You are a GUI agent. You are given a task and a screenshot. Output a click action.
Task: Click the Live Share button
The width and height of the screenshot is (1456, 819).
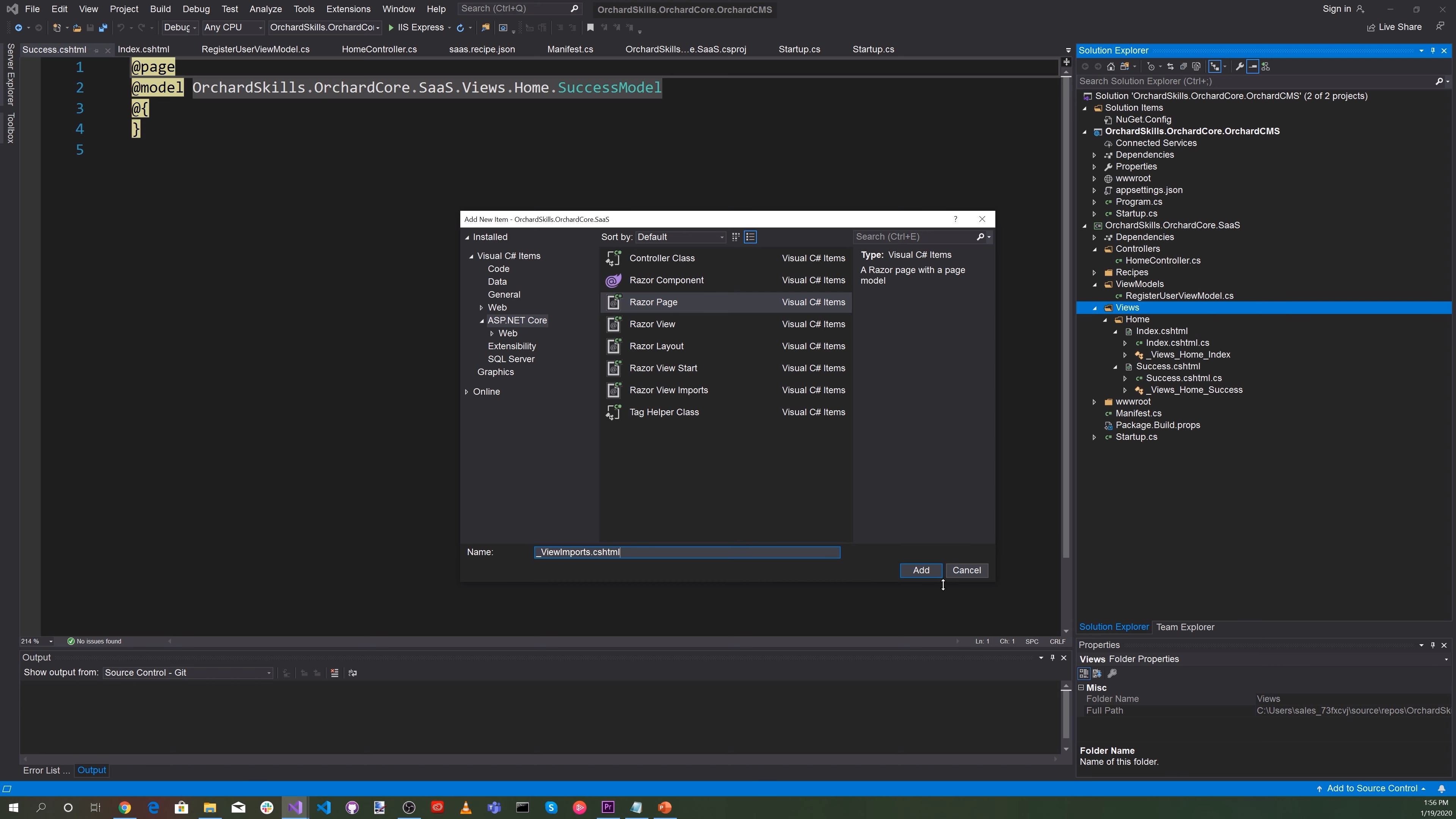point(1394,28)
